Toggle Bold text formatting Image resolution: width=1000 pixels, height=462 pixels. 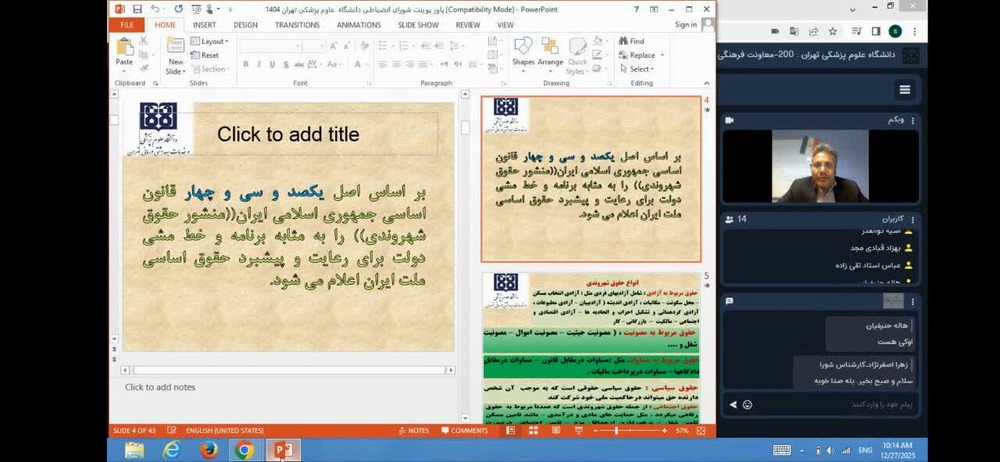pyautogui.click(x=245, y=64)
